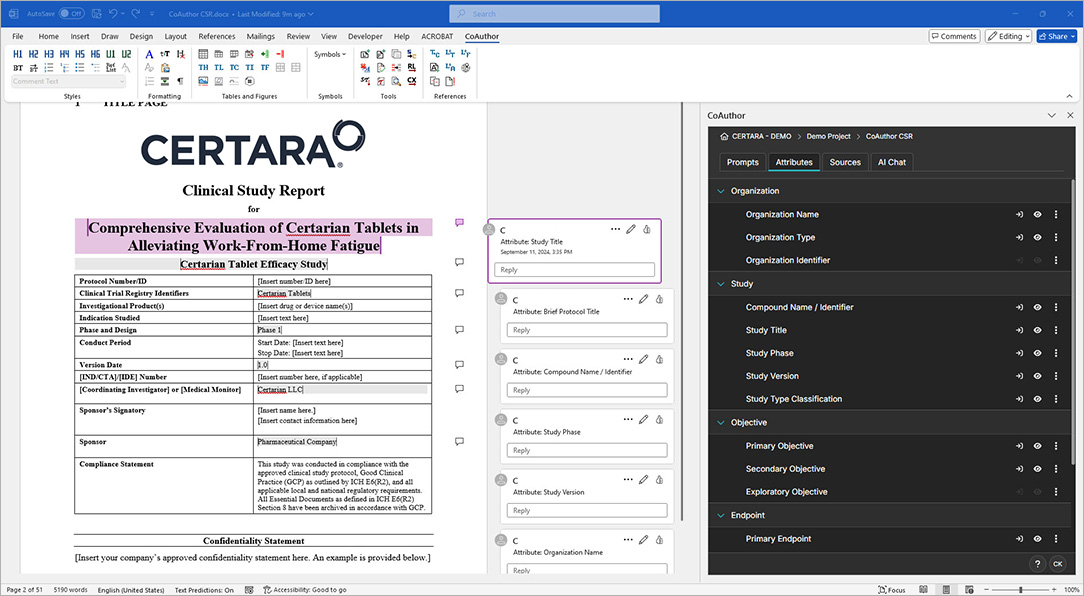The width and height of the screenshot is (1084, 596).
Task: Toggle visibility of Organization Name attribute
Action: click(1038, 214)
